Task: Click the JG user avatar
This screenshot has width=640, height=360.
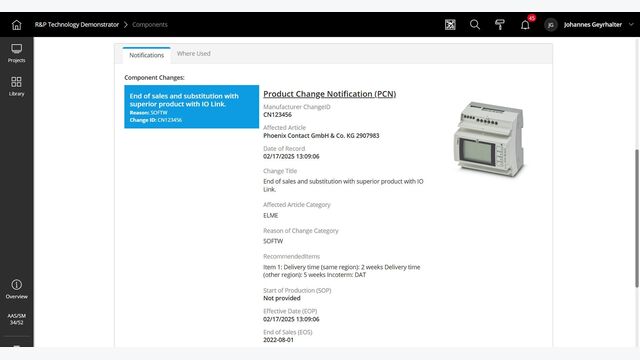Action: [551, 25]
